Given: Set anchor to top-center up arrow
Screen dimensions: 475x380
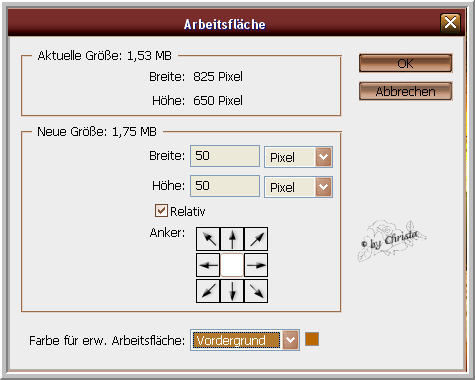Looking at the screenshot, I should pyautogui.click(x=232, y=239).
